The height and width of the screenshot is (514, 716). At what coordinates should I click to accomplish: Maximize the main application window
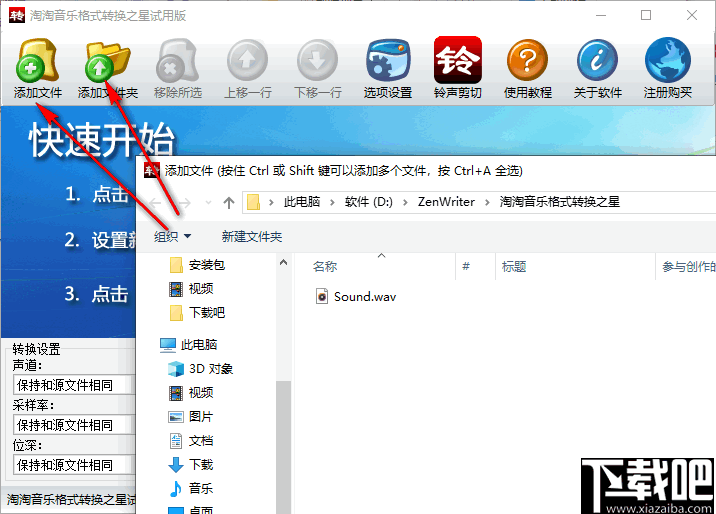(x=646, y=16)
